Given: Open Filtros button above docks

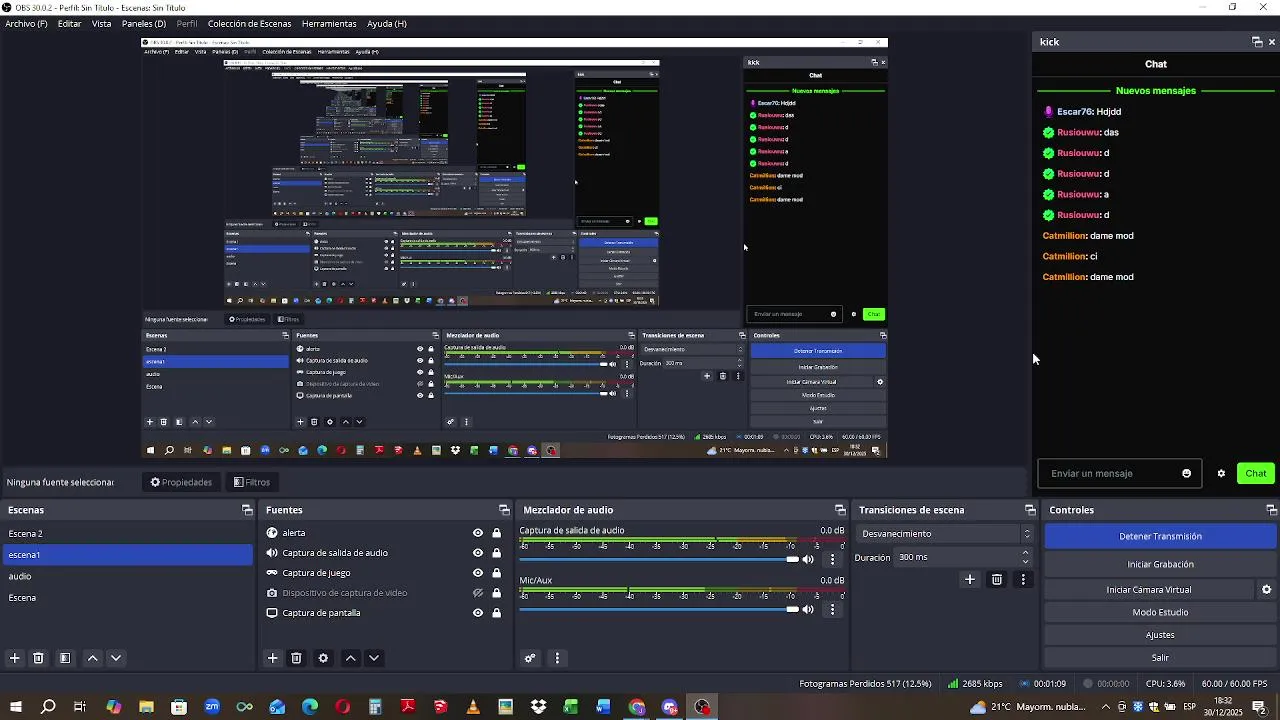Looking at the screenshot, I should pyautogui.click(x=252, y=482).
